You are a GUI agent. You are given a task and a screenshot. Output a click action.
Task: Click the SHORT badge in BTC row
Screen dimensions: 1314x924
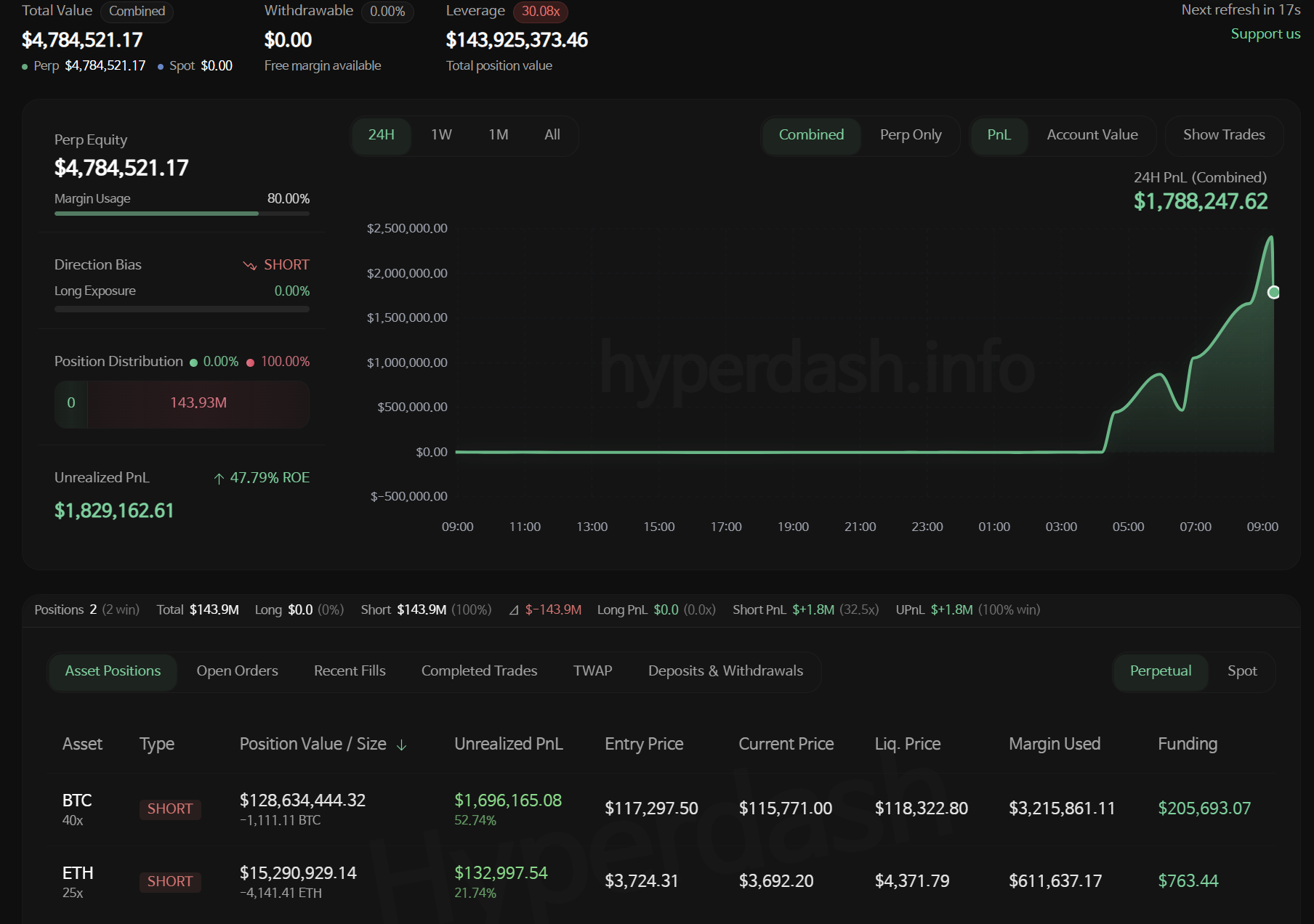pos(170,809)
